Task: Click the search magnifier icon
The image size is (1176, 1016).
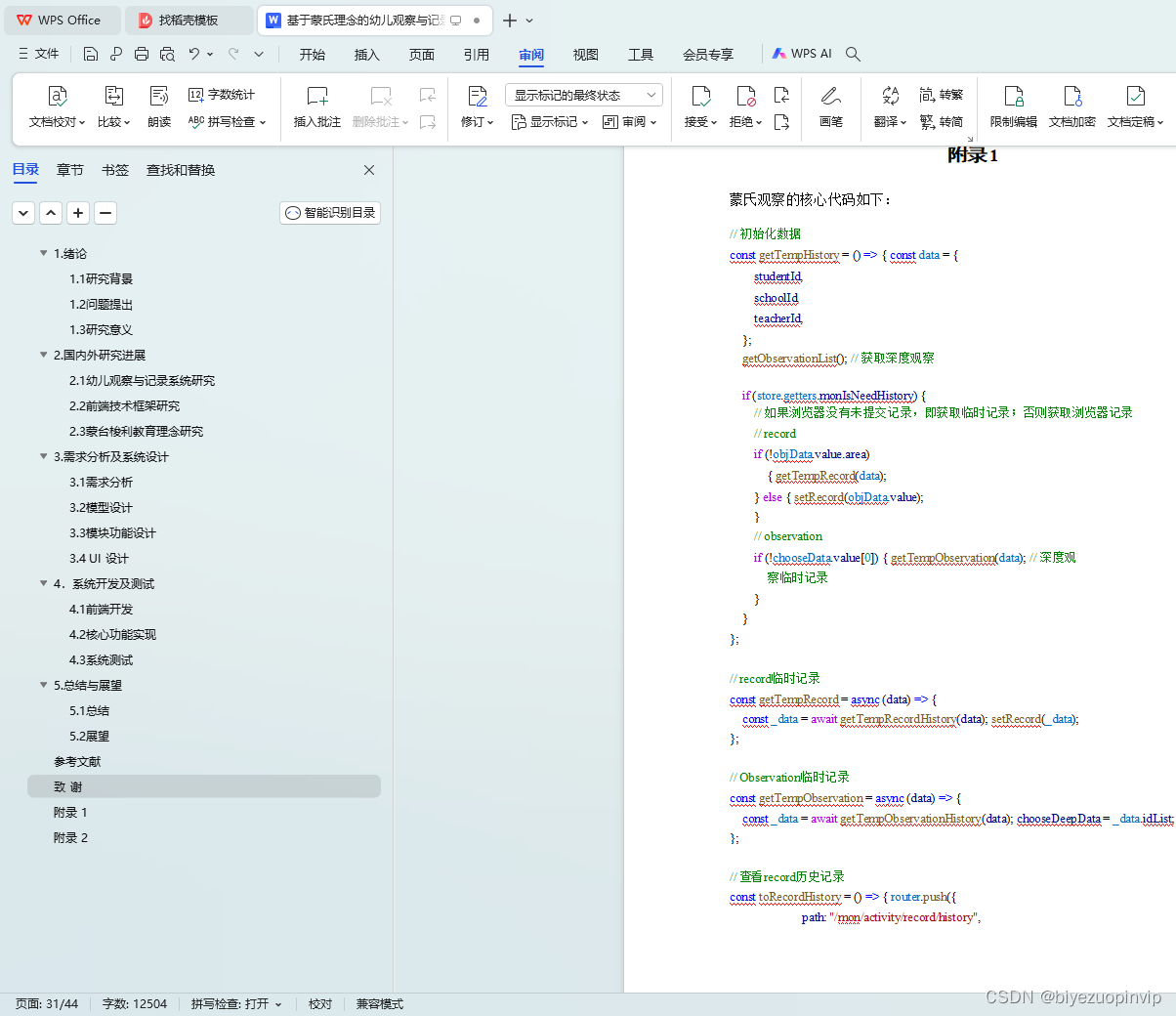Action: coord(853,54)
